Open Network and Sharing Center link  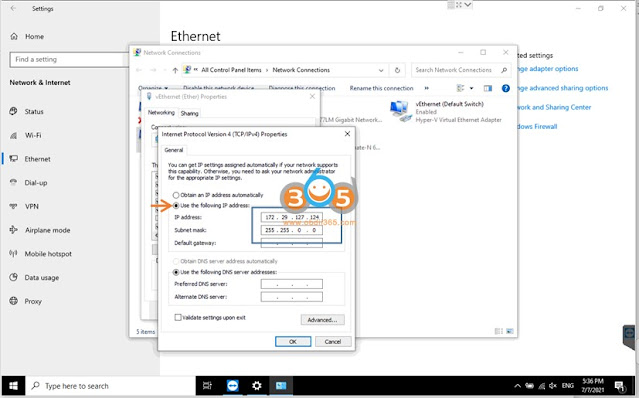click(x=554, y=107)
